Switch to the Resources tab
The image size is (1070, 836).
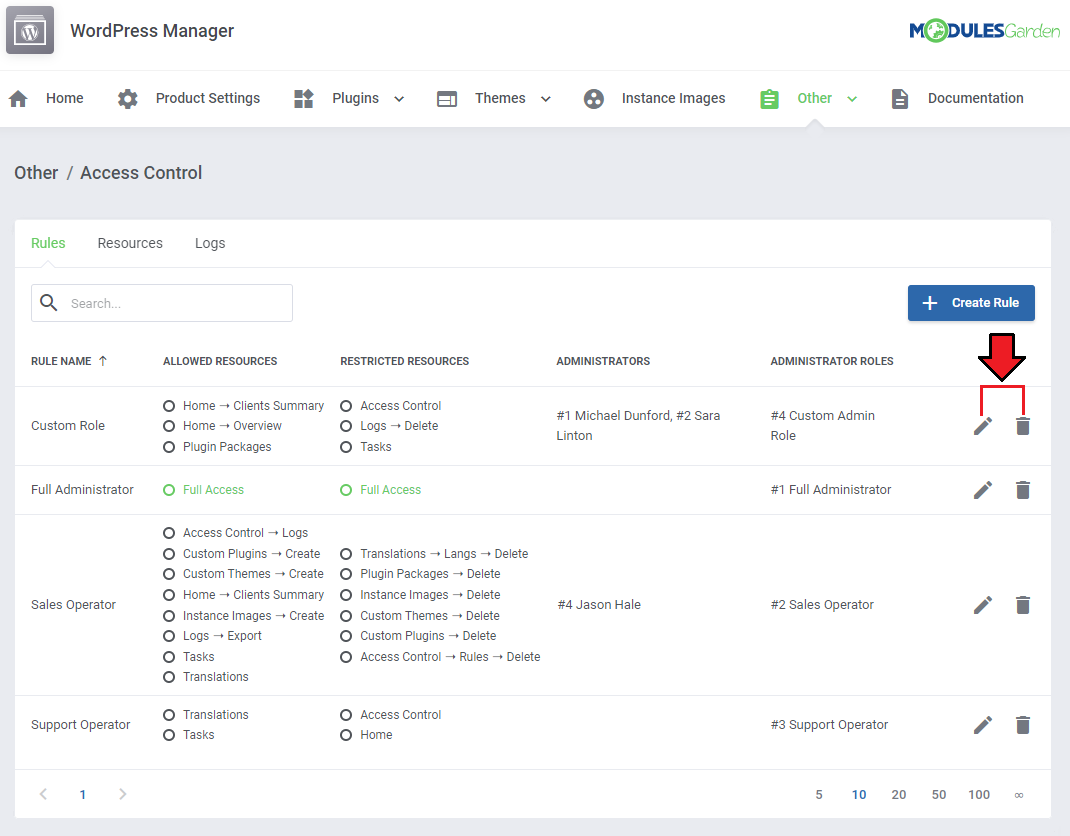coord(130,244)
